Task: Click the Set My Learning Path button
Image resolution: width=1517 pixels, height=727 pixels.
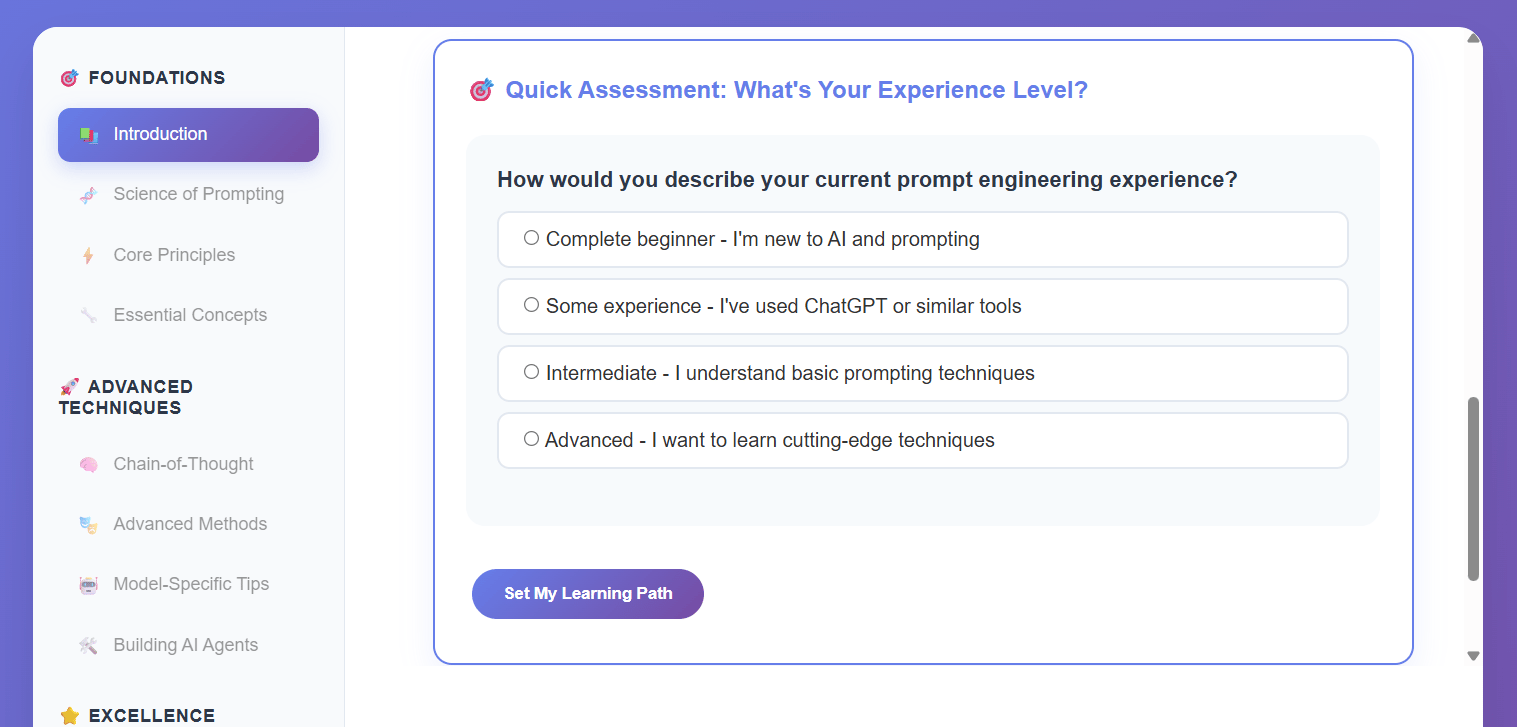Action: (x=588, y=594)
